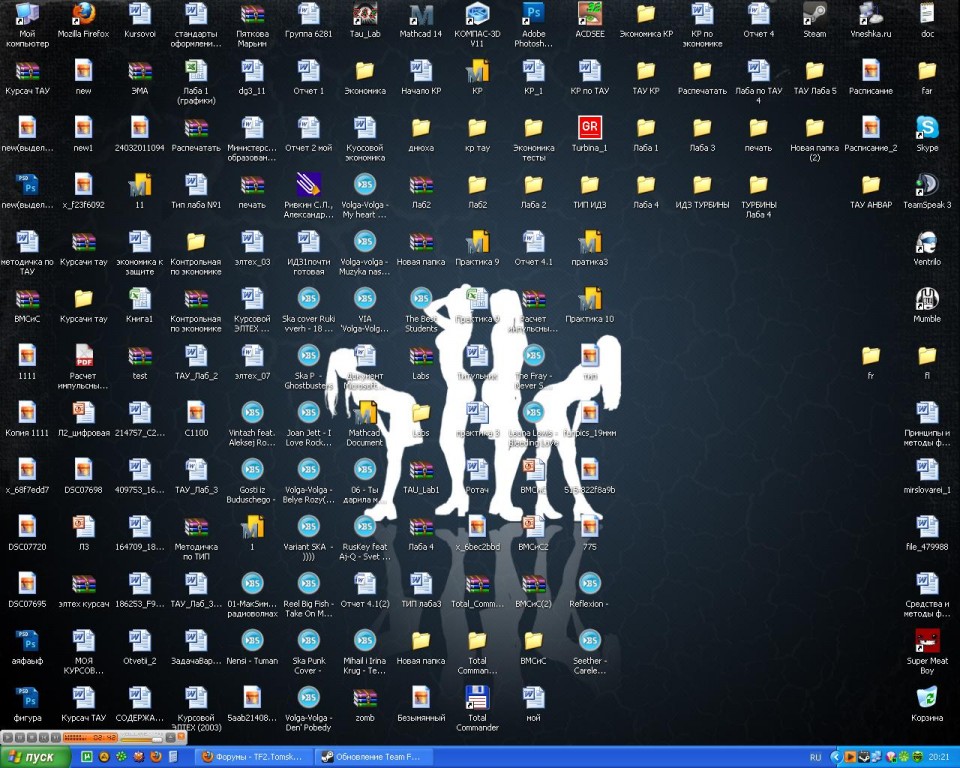Open the фигура PSD file
Screen dimensions: 960x768
27,704
